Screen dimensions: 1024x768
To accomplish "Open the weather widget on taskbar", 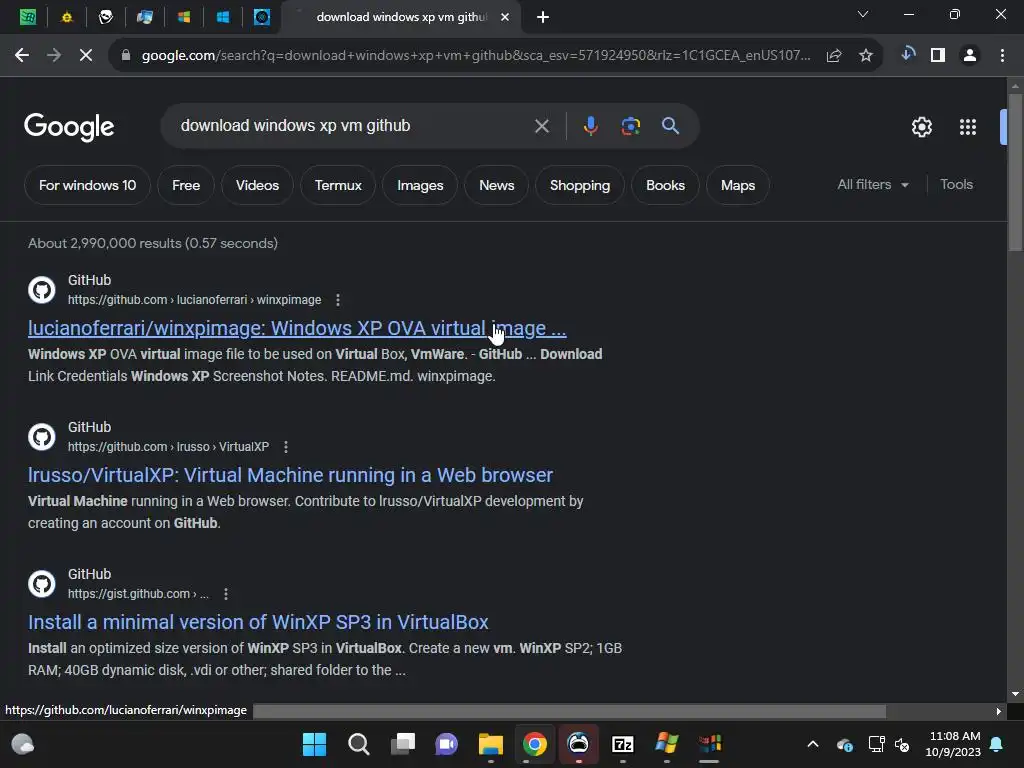I will click(23, 744).
